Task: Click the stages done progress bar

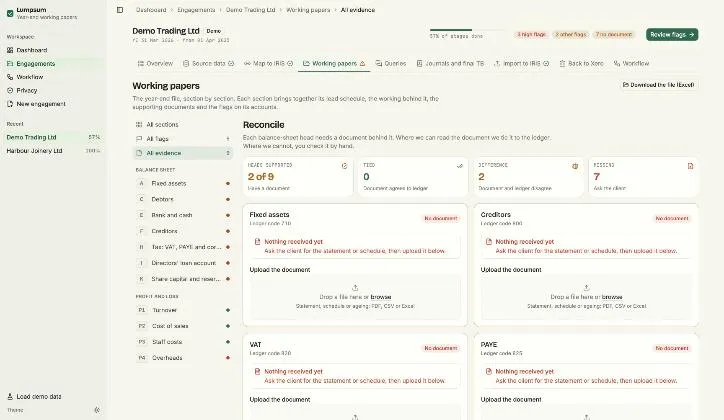Action: coord(466,30)
